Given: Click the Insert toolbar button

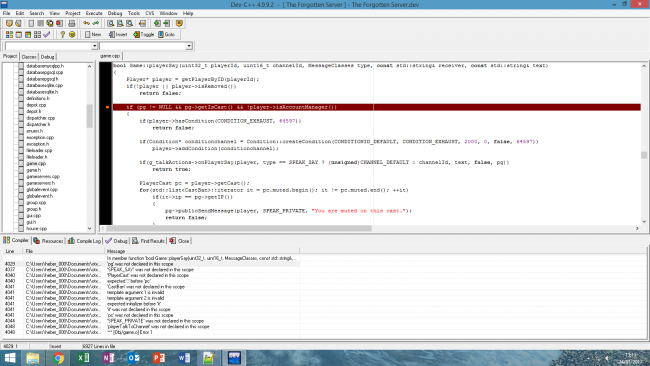Looking at the screenshot, I should (x=118, y=34).
